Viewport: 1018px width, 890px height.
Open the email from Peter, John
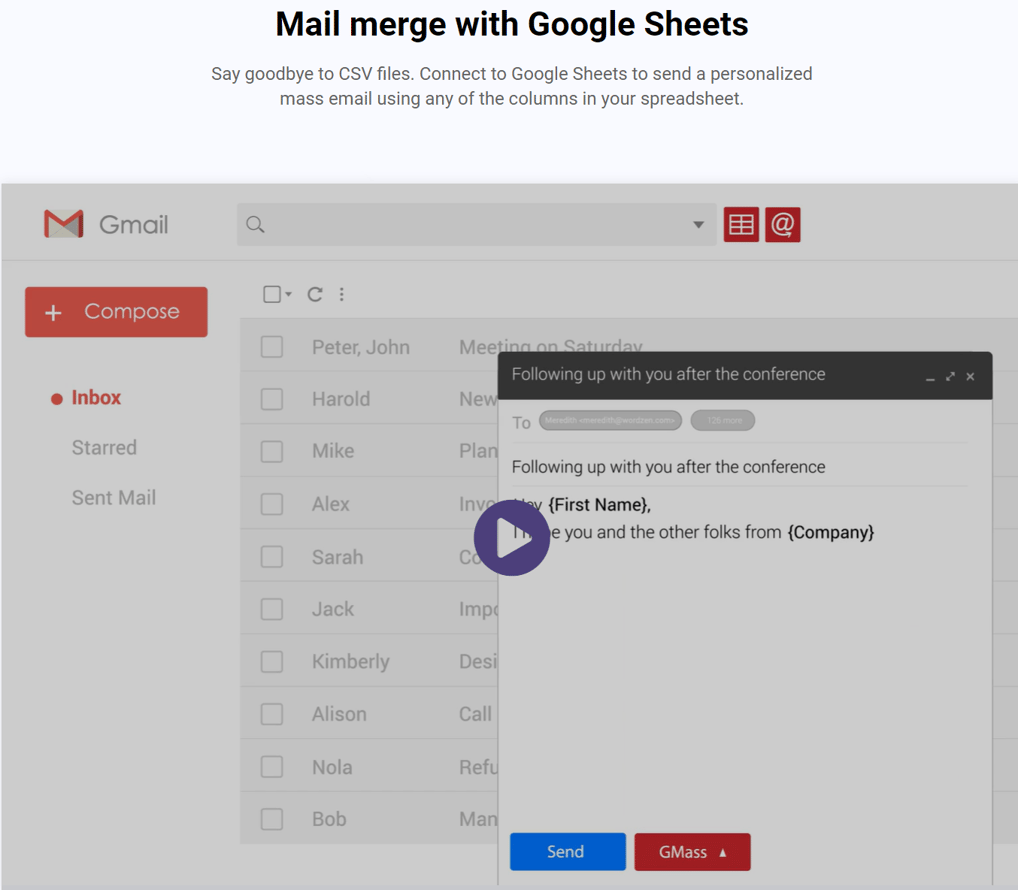pyautogui.click(x=360, y=347)
